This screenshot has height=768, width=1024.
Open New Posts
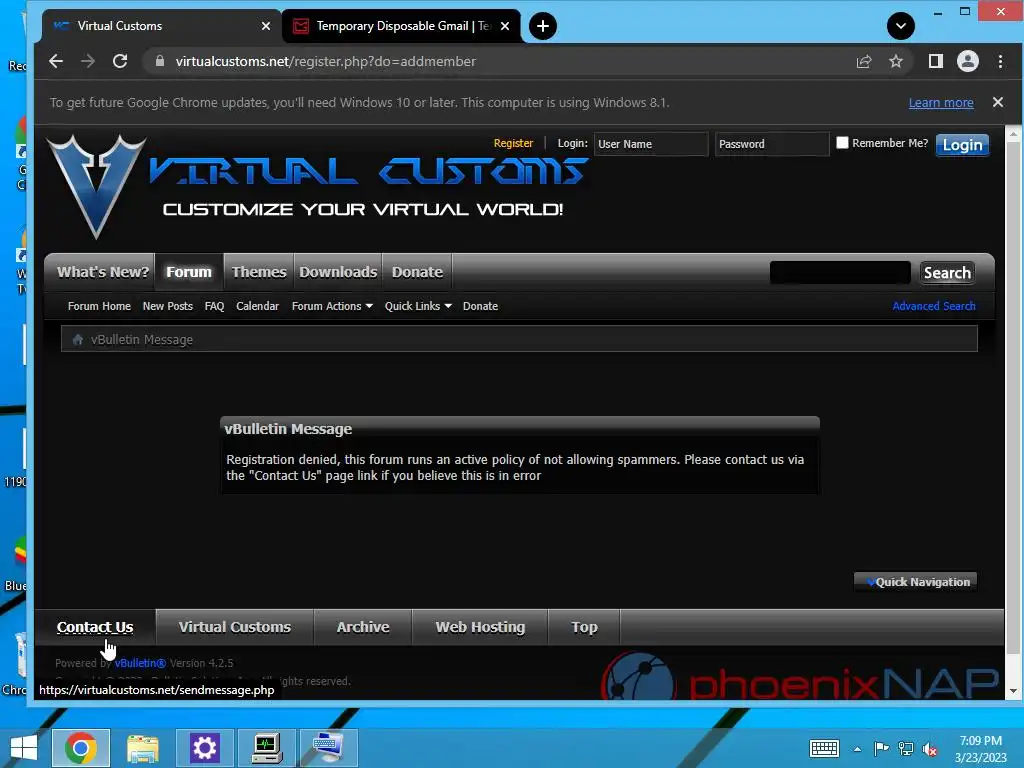(x=167, y=306)
